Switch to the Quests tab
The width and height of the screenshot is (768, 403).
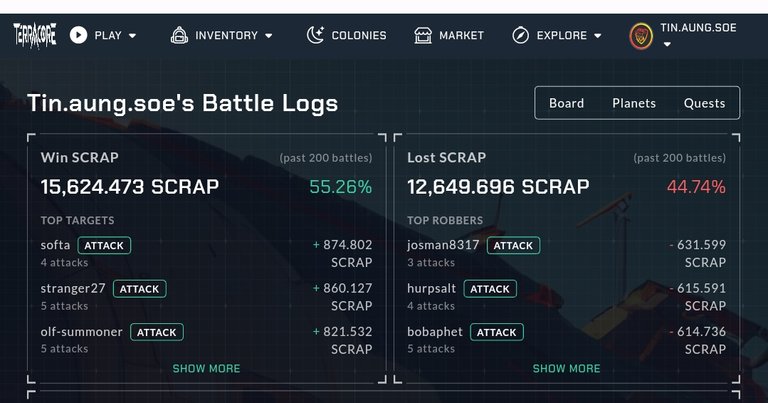pyautogui.click(x=704, y=103)
